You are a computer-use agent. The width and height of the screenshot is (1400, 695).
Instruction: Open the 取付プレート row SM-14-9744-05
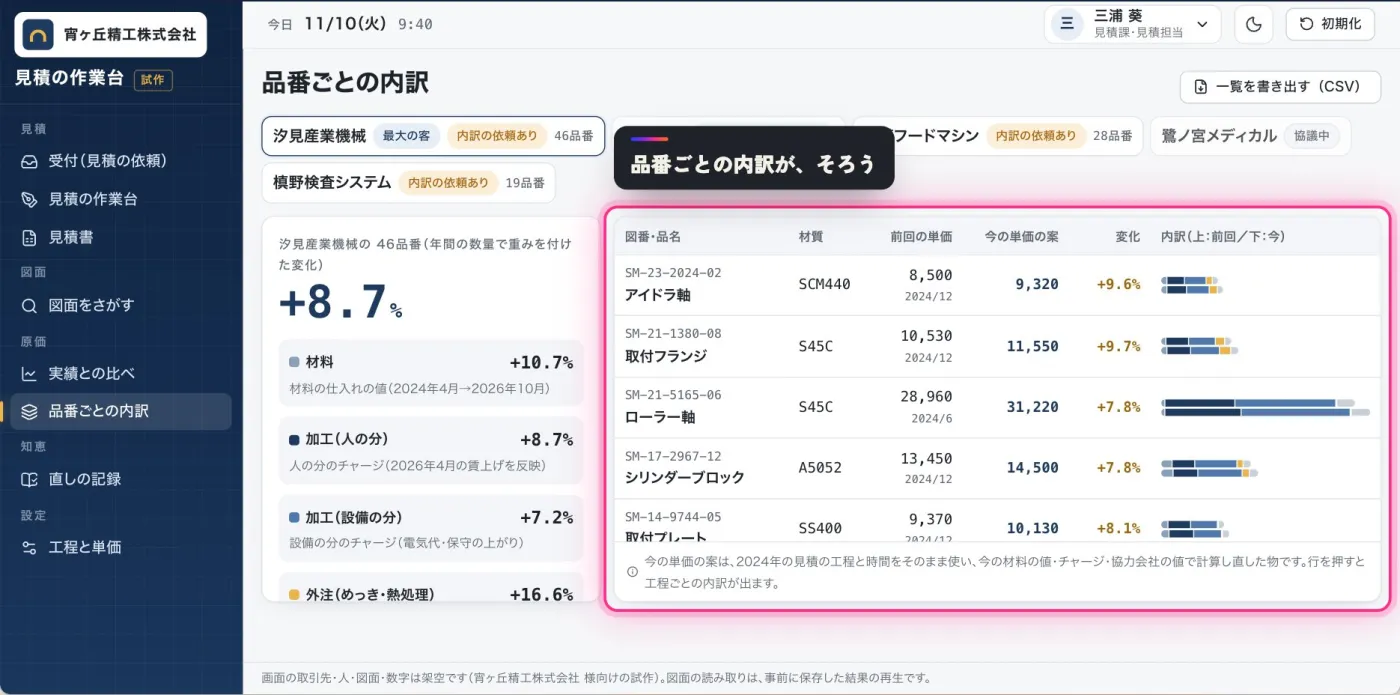pos(997,523)
